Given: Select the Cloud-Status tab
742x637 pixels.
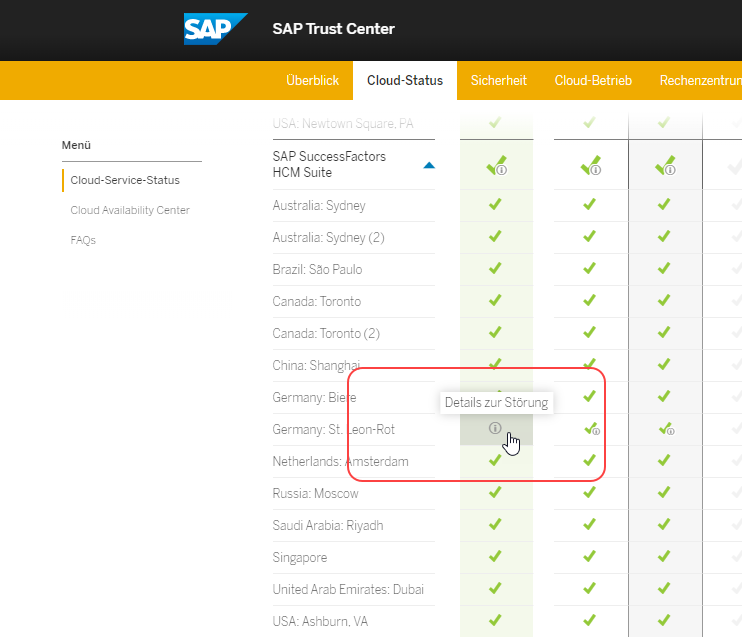Looking at the screenshot, I should tap(405, 80).
